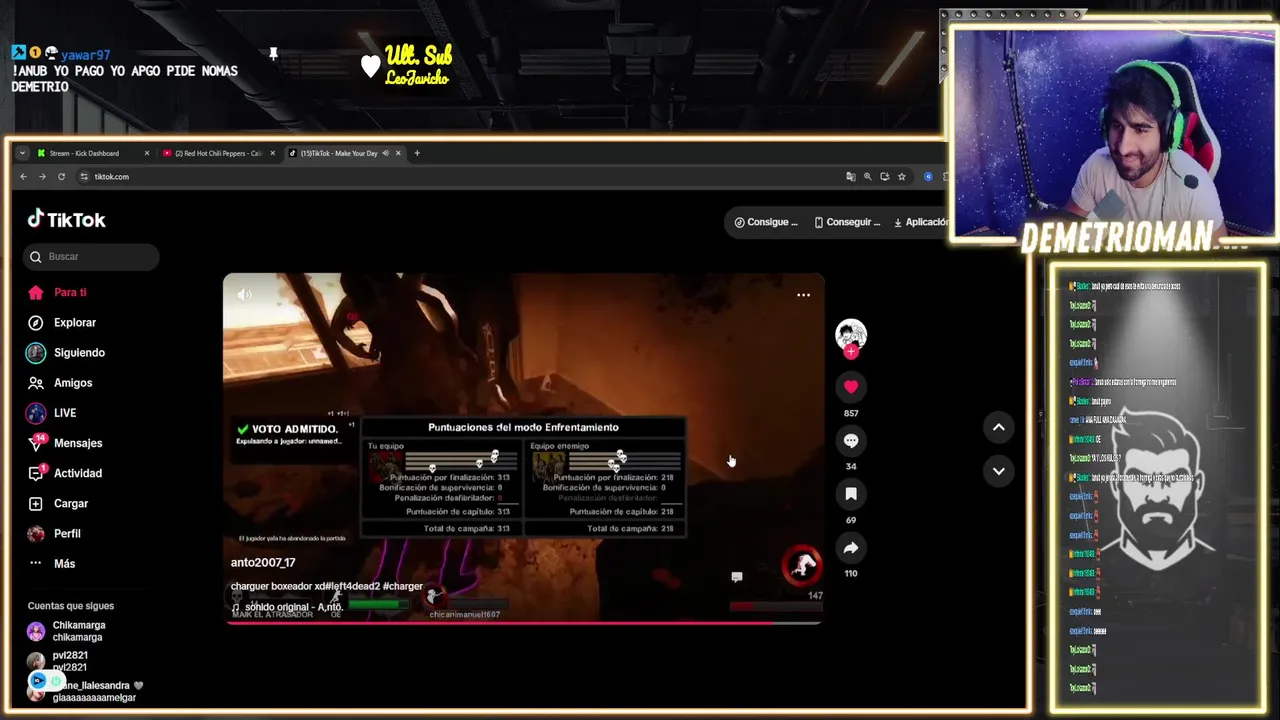This screenshot has height=720, width=1280.
Task: Open username anto2007_17
Action: [x=263, y=563]
